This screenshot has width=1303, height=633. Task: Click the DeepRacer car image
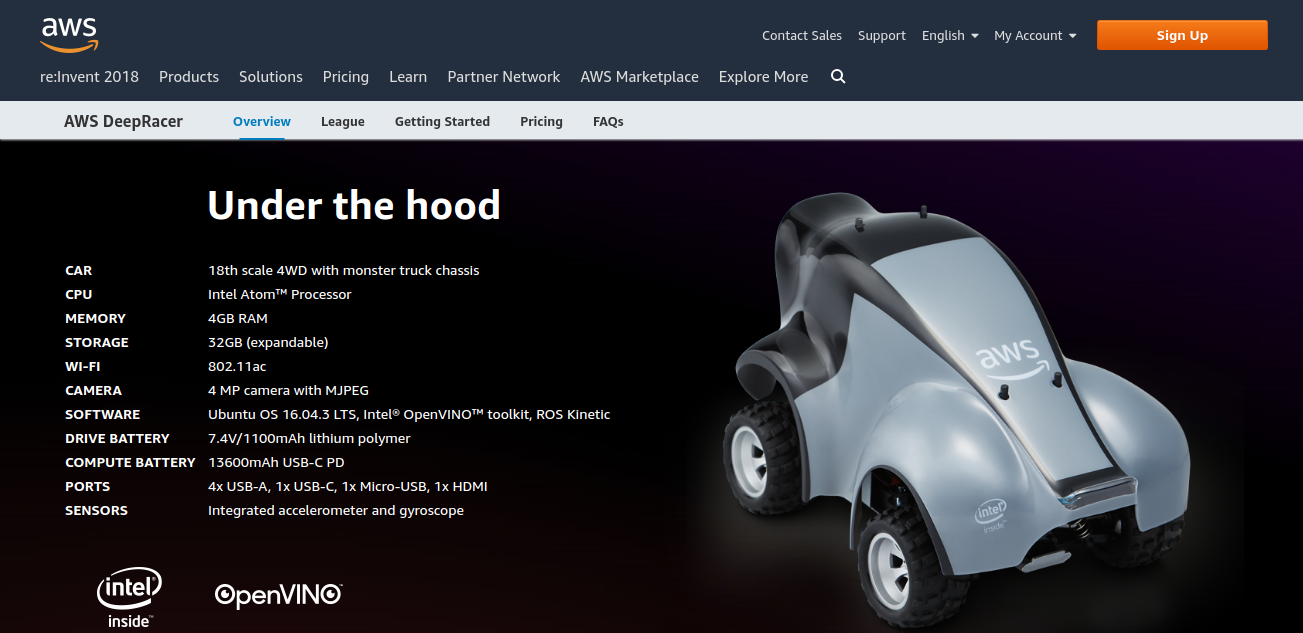(x=958, y=410)
